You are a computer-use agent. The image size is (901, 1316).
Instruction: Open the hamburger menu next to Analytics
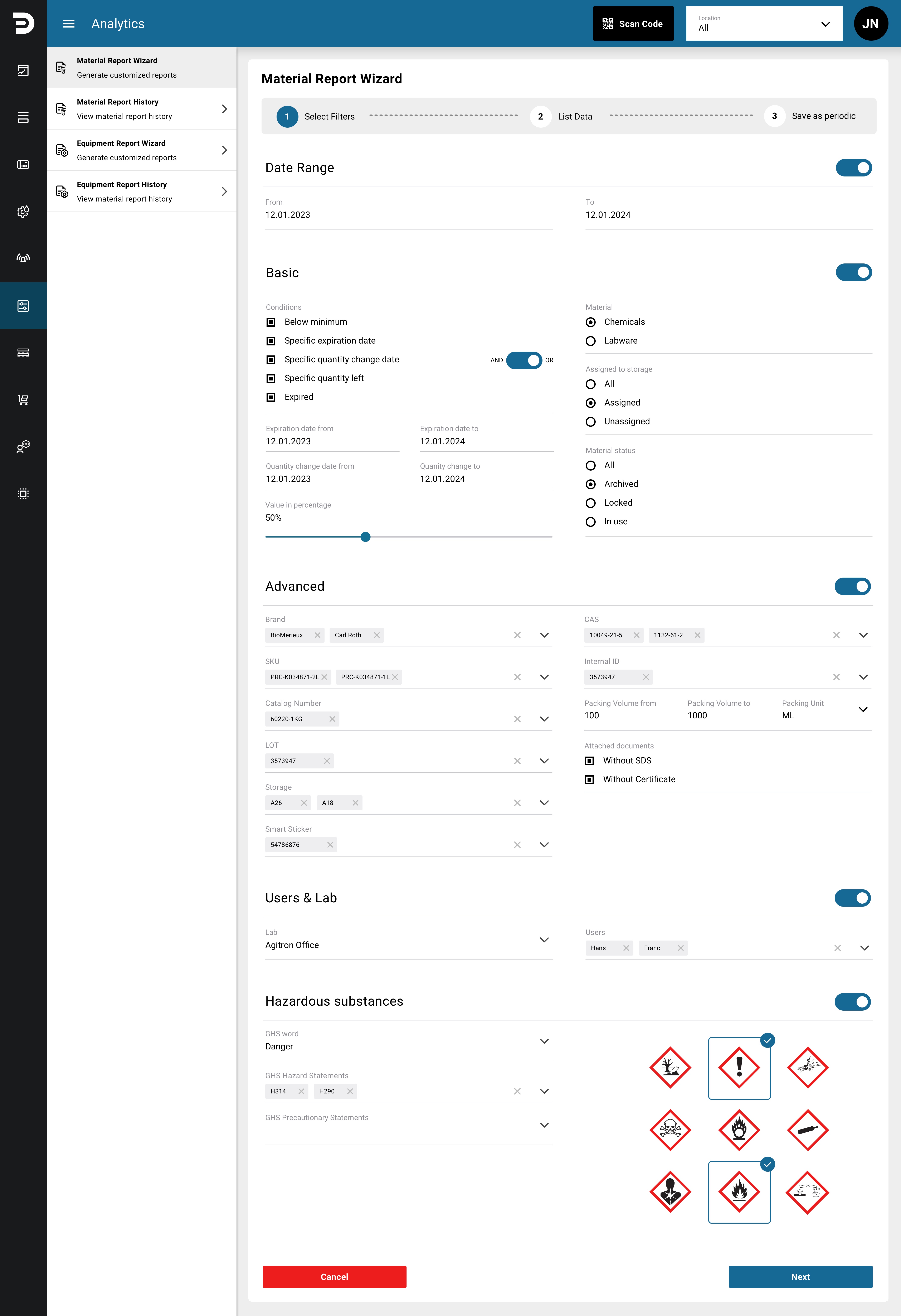pos(69,24)
